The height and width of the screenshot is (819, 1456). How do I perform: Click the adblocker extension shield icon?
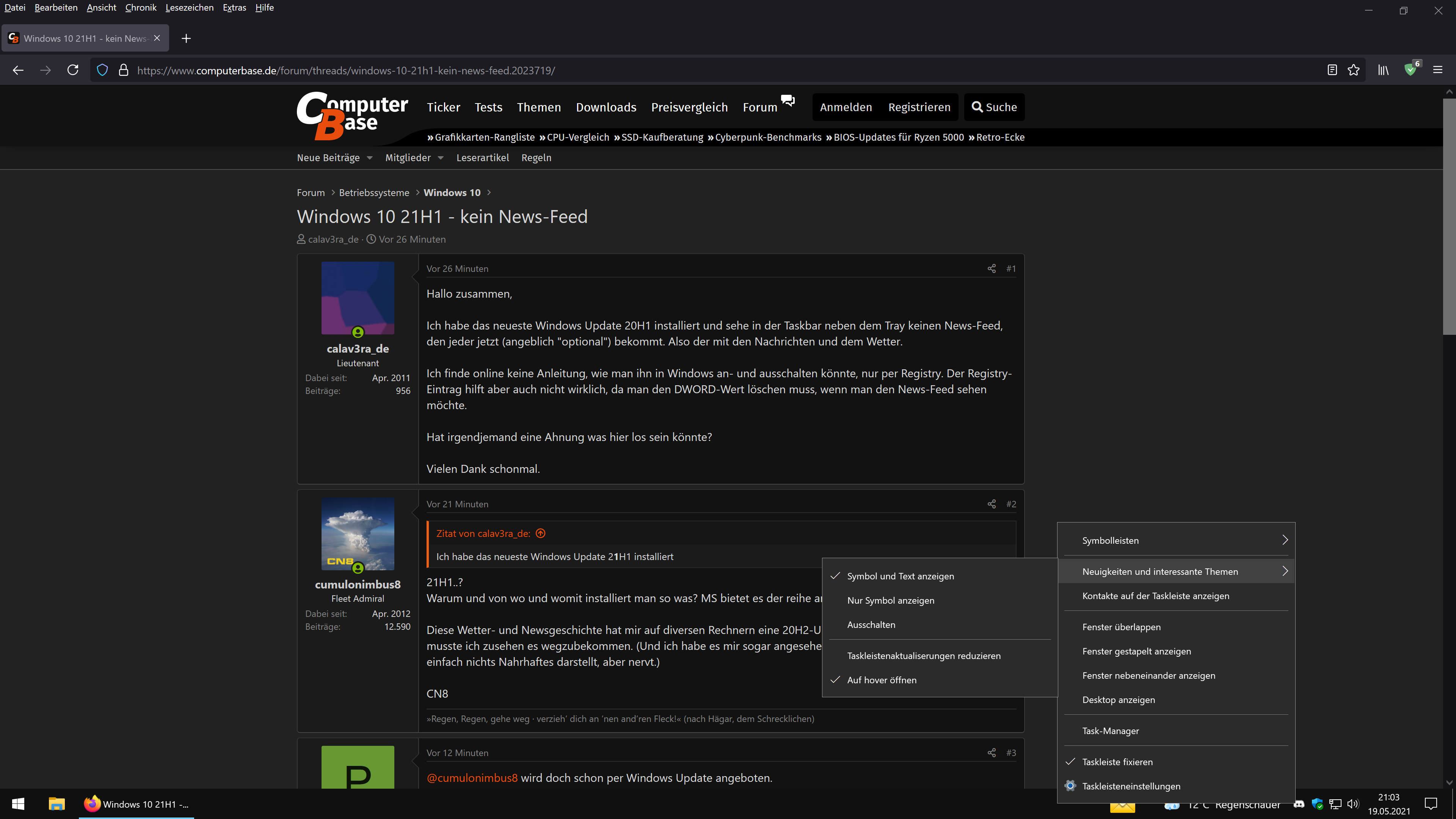tap(1410, 70)
